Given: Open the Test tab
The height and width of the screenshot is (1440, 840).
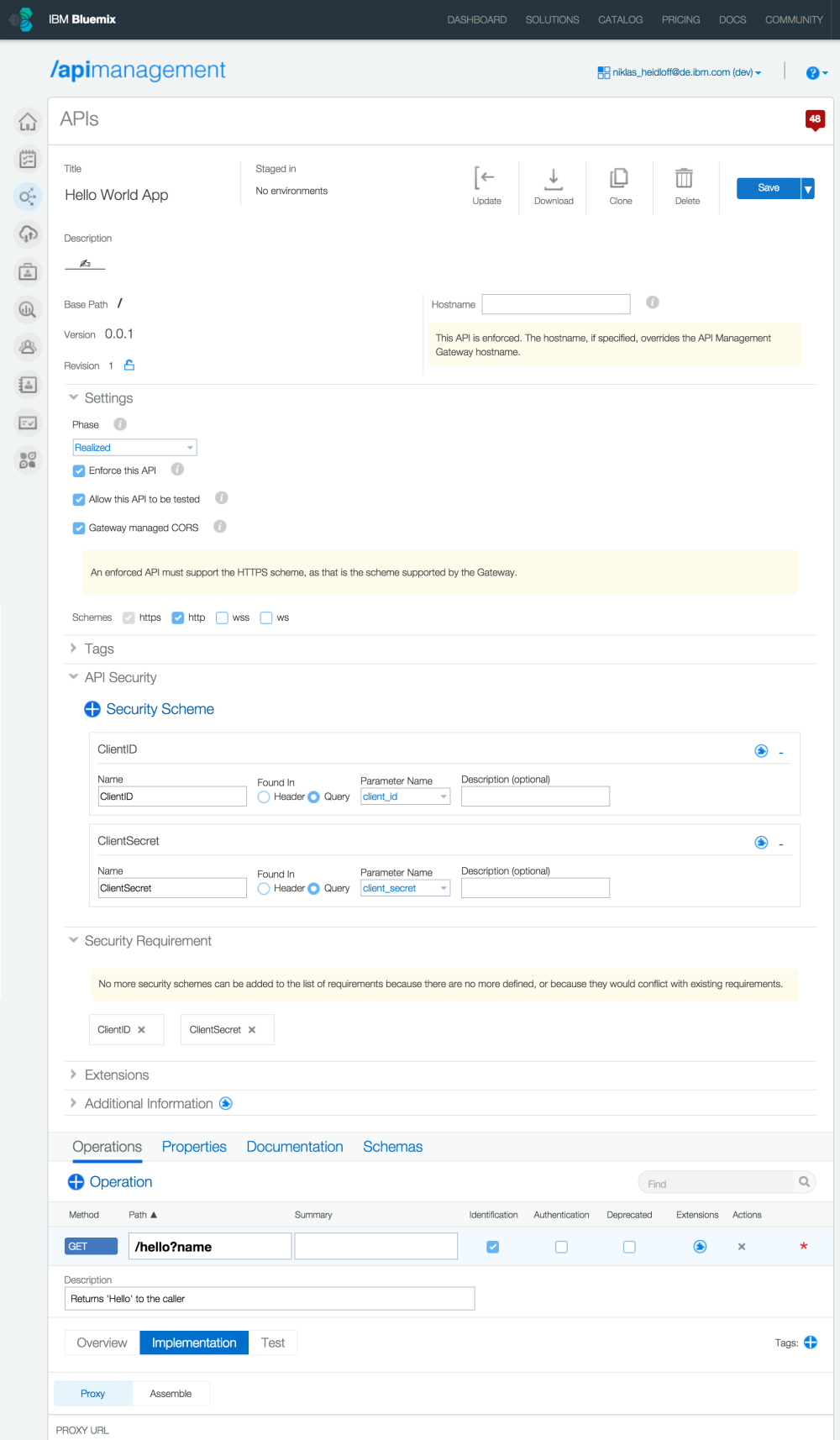Looking at the screenshot, I should [x=273, y=1343].
